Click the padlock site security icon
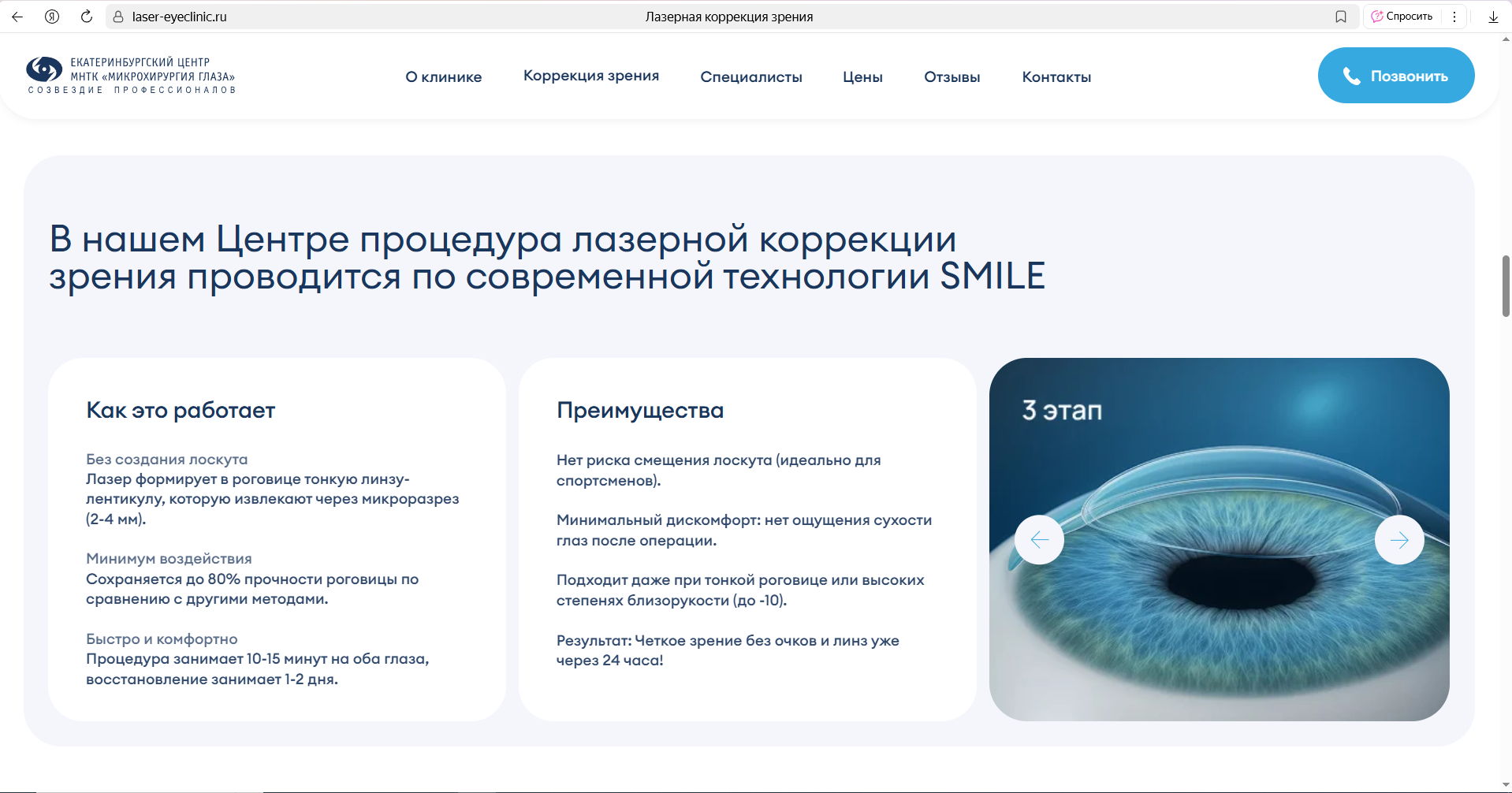The image size is (1512, 793). point(118,17)
